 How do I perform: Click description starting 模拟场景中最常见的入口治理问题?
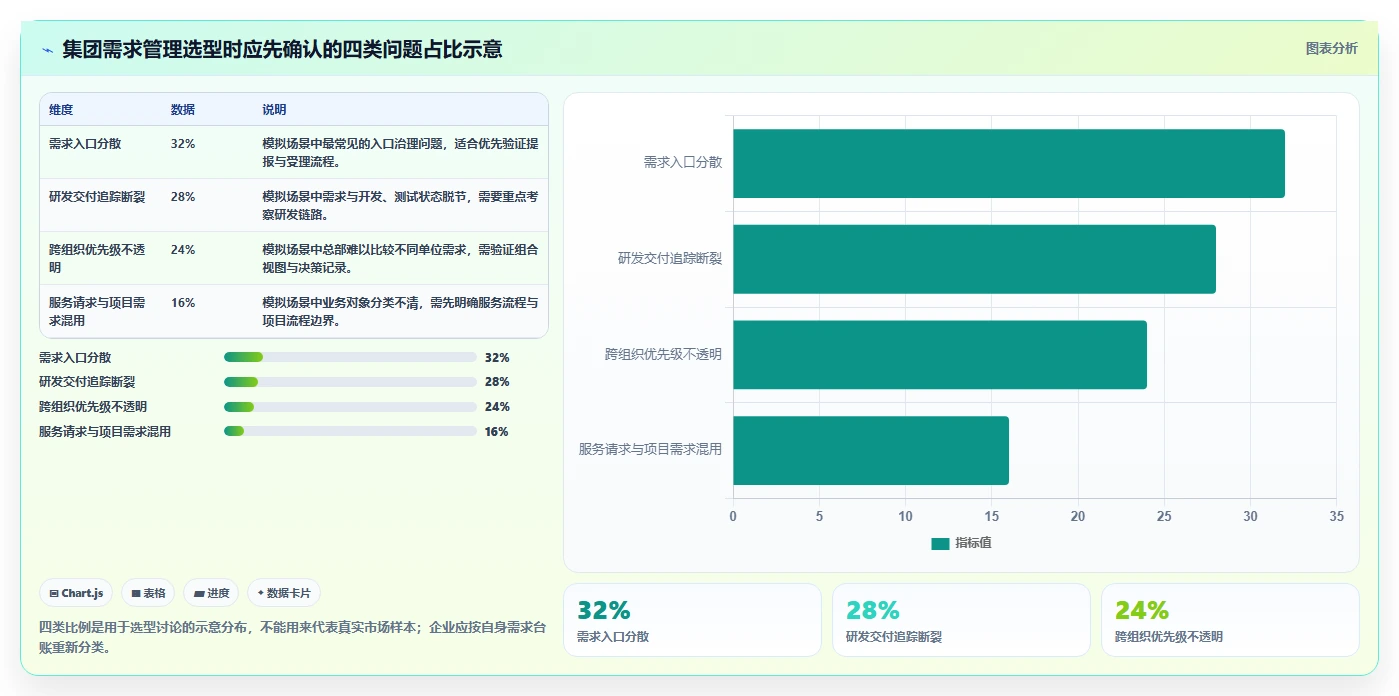400,152
